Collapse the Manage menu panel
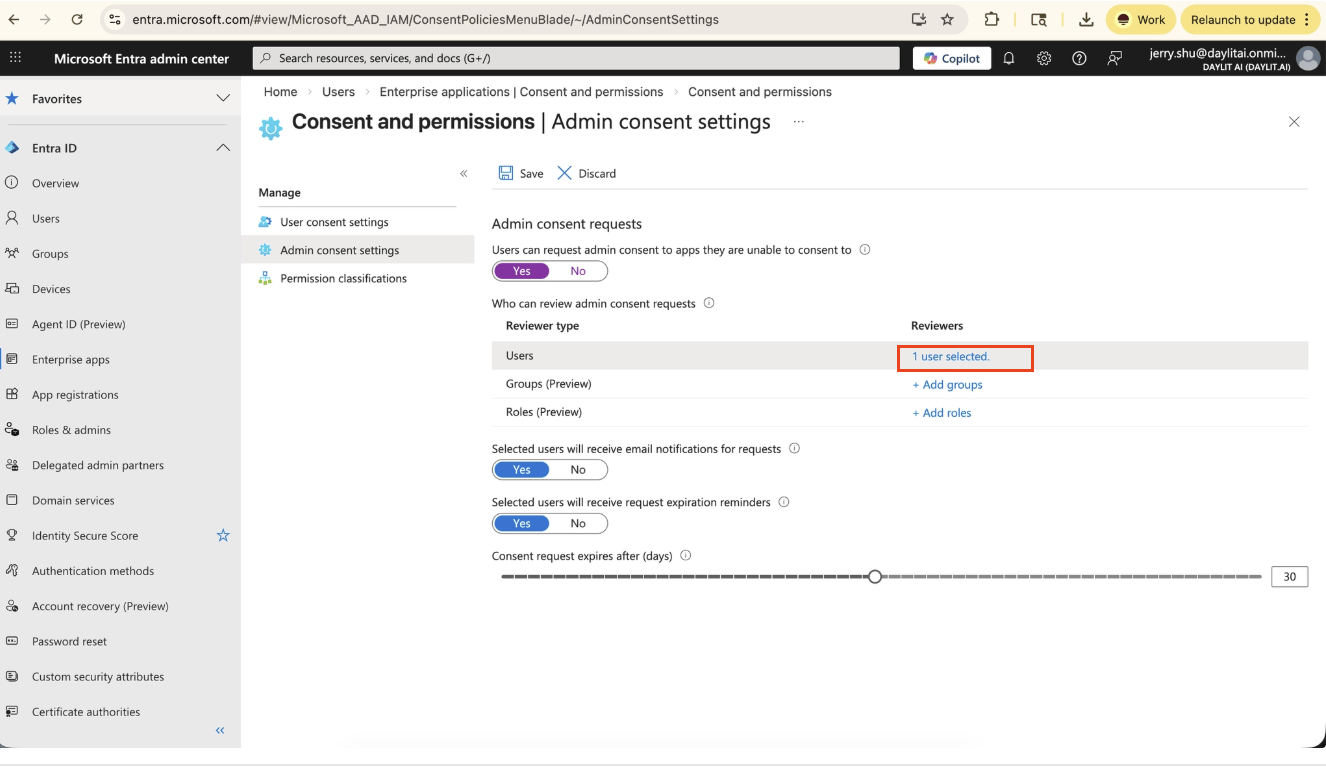 [464, 173]
